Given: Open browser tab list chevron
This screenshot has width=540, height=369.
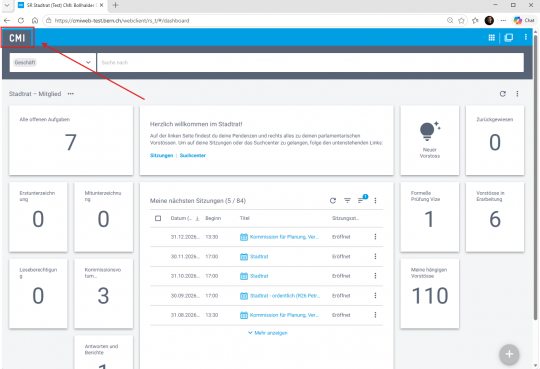Looking at the screenshot, I should [x=7, y=5].
